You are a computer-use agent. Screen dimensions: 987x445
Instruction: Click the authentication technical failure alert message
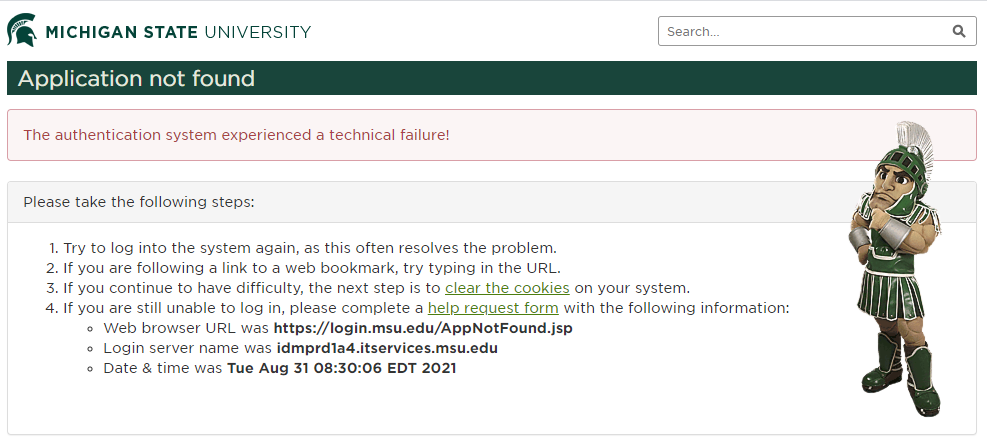coord(237,135)
